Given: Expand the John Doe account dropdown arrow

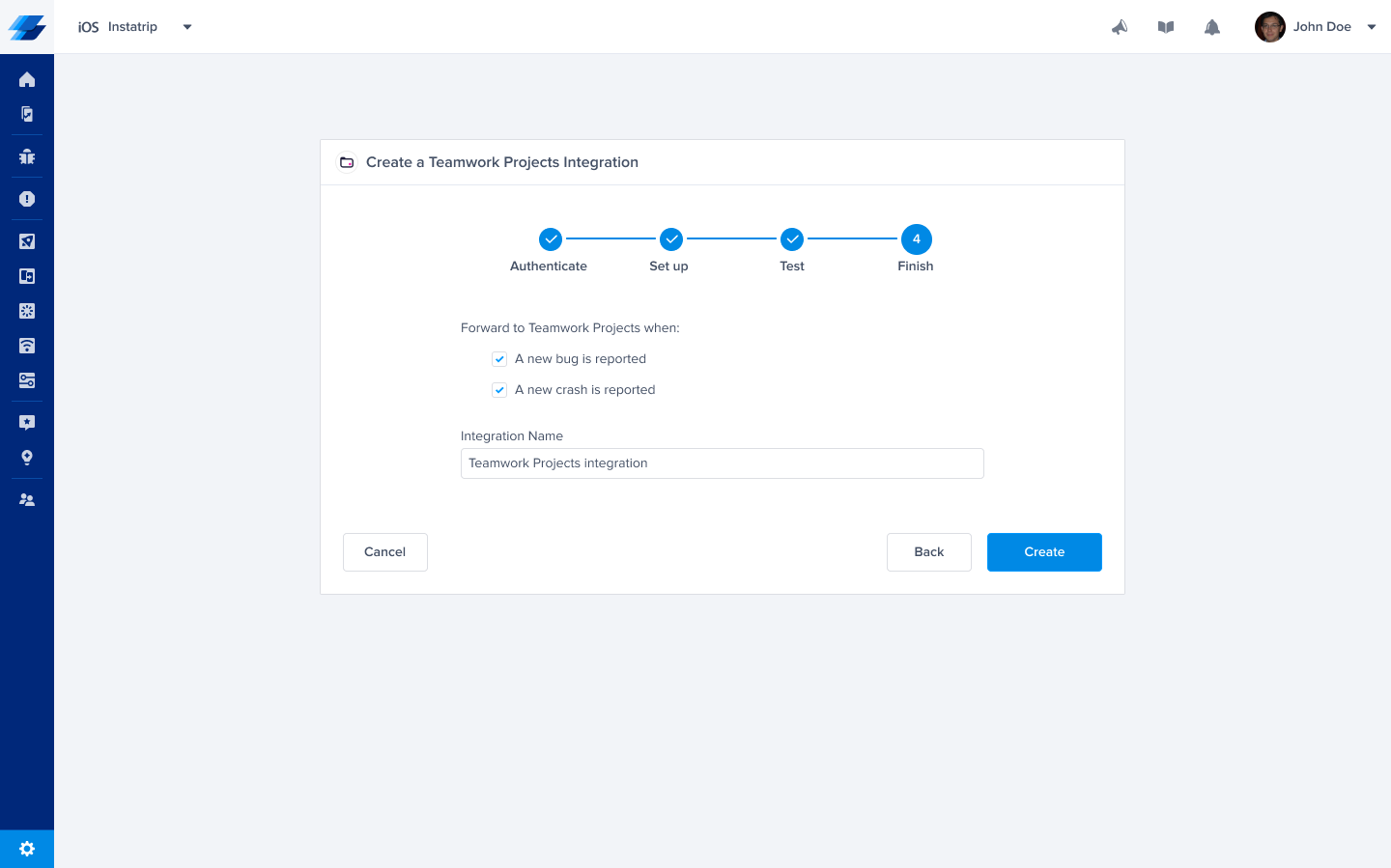Looking at the screenshot, I should click(1372, 27).
